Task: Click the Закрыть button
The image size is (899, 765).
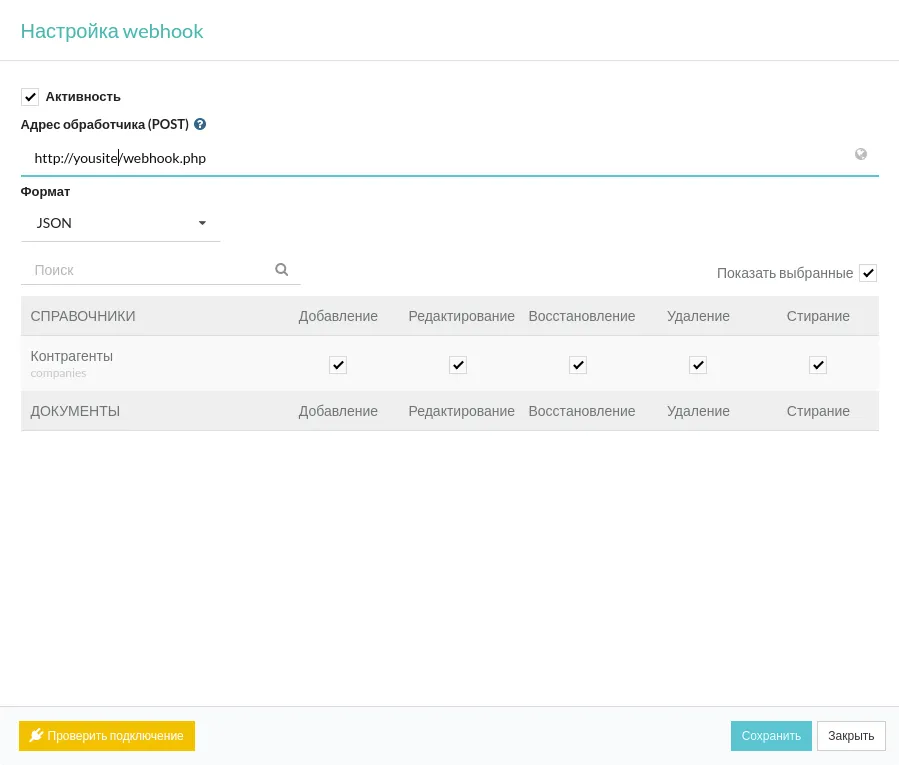Action: click(851, 736)
